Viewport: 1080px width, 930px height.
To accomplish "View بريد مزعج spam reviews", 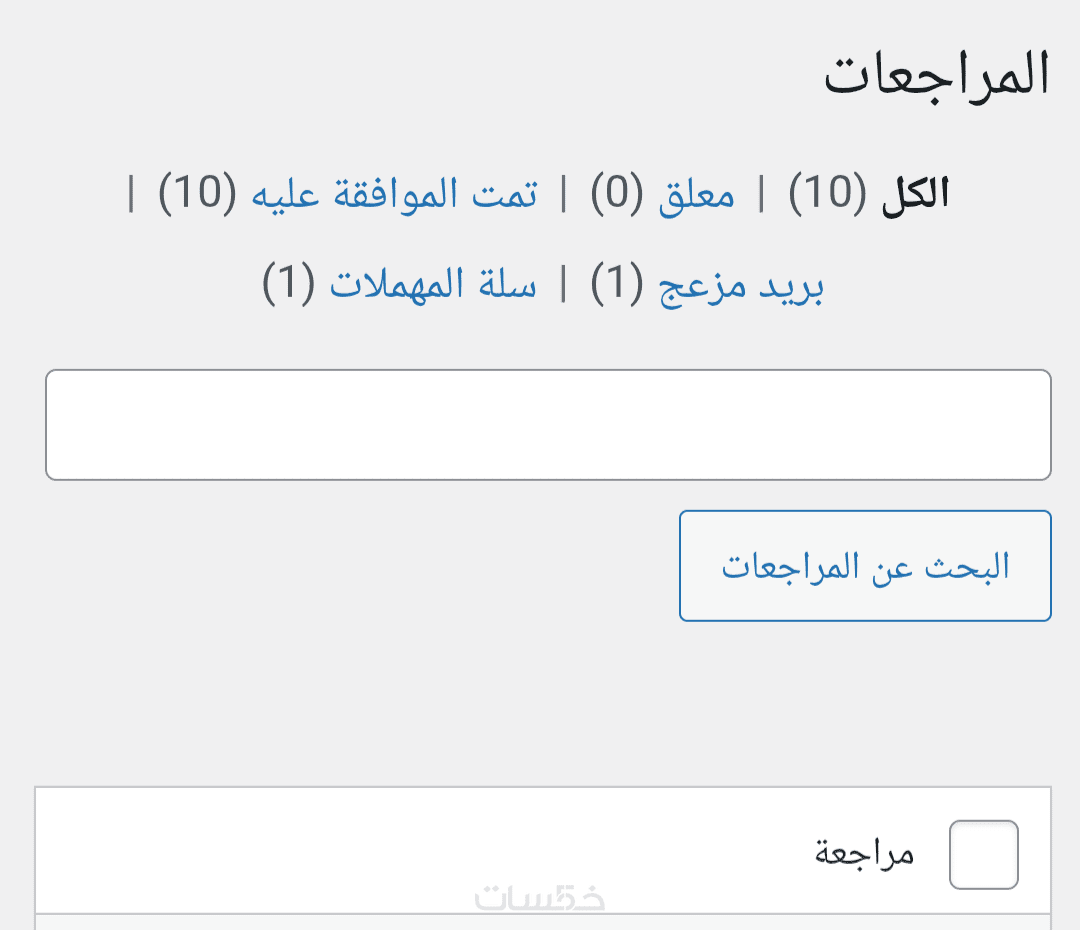I will coord(741,286).
